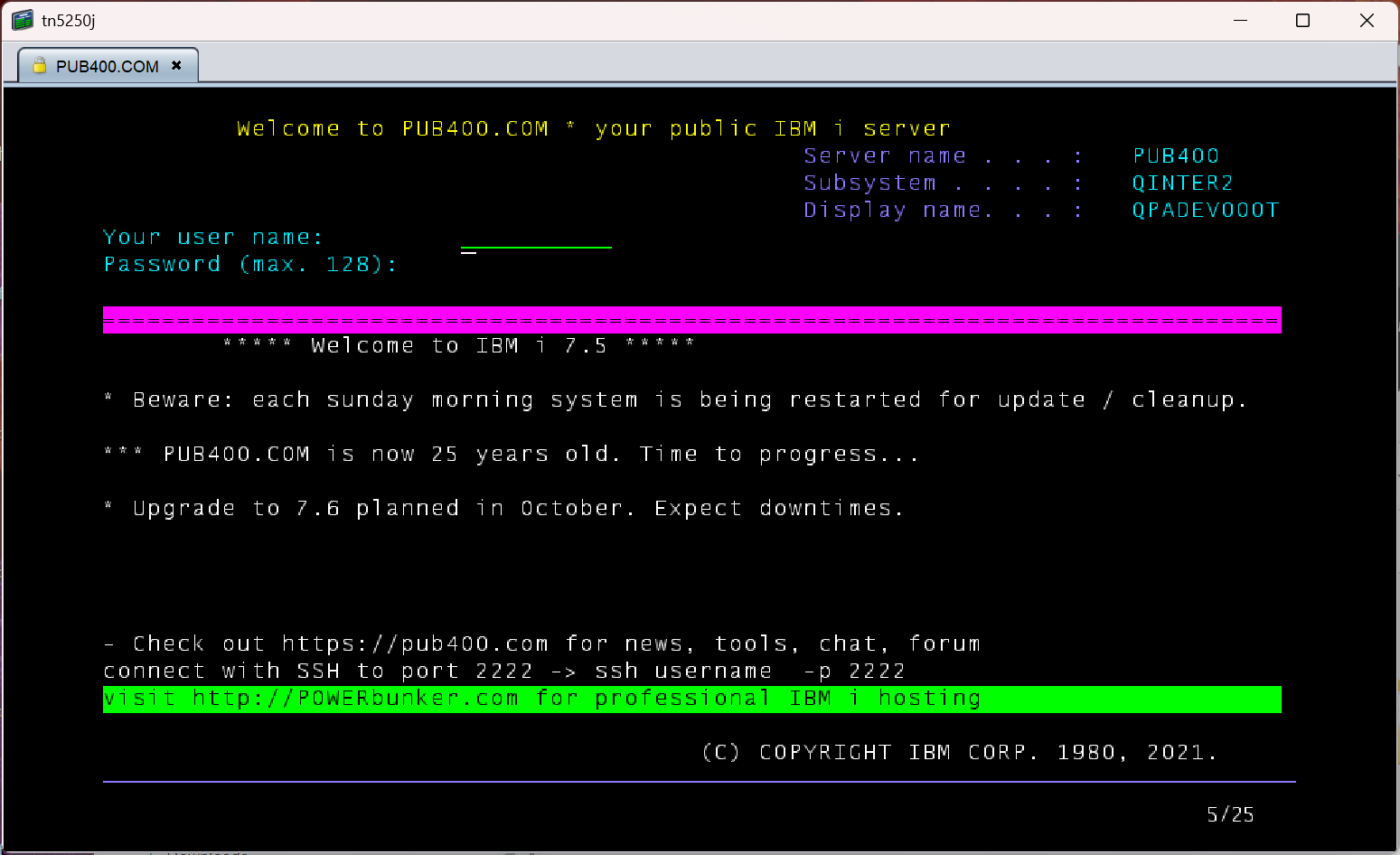
Task: Click the cursor position indicator 5/25
Action: click(x=1230, y=814)
